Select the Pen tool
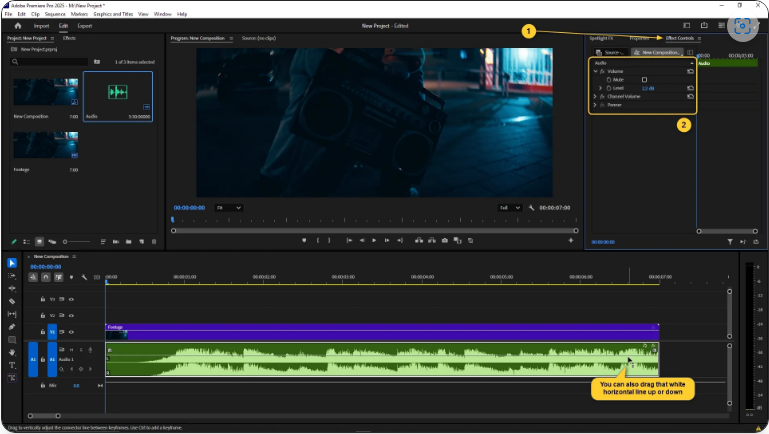 [12, 327]
